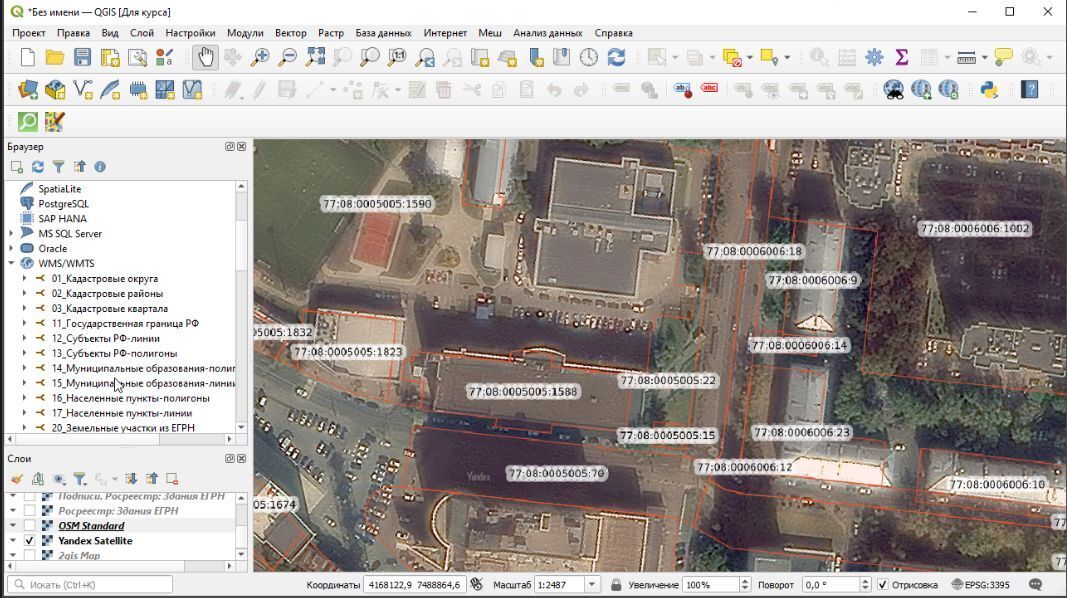Open the Statistical Summary sigma icon
The height and width of the screenshot is (598, 1067).
pyautogui.click(x=901, y=57)
